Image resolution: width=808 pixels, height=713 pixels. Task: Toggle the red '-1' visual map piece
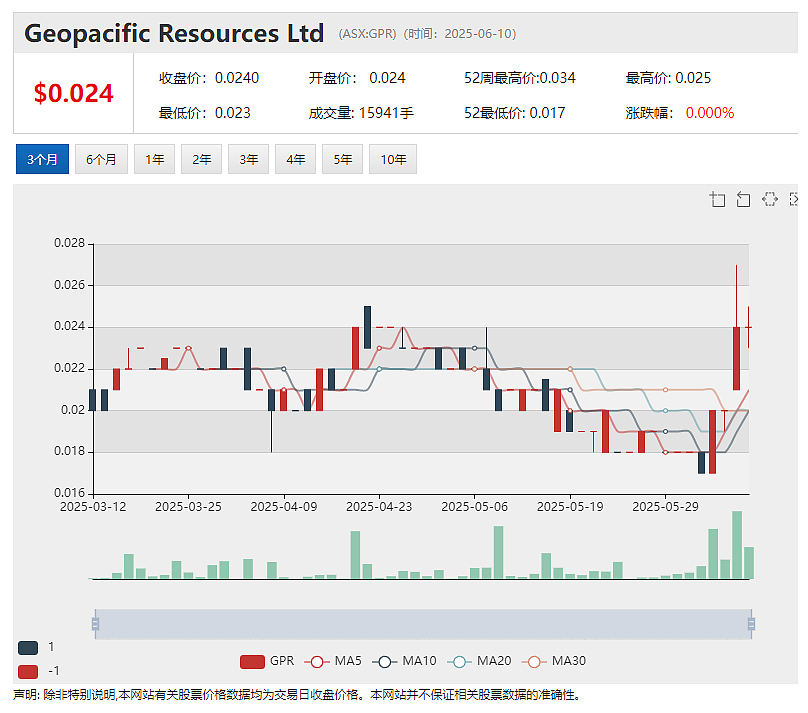tap(28, 671)
